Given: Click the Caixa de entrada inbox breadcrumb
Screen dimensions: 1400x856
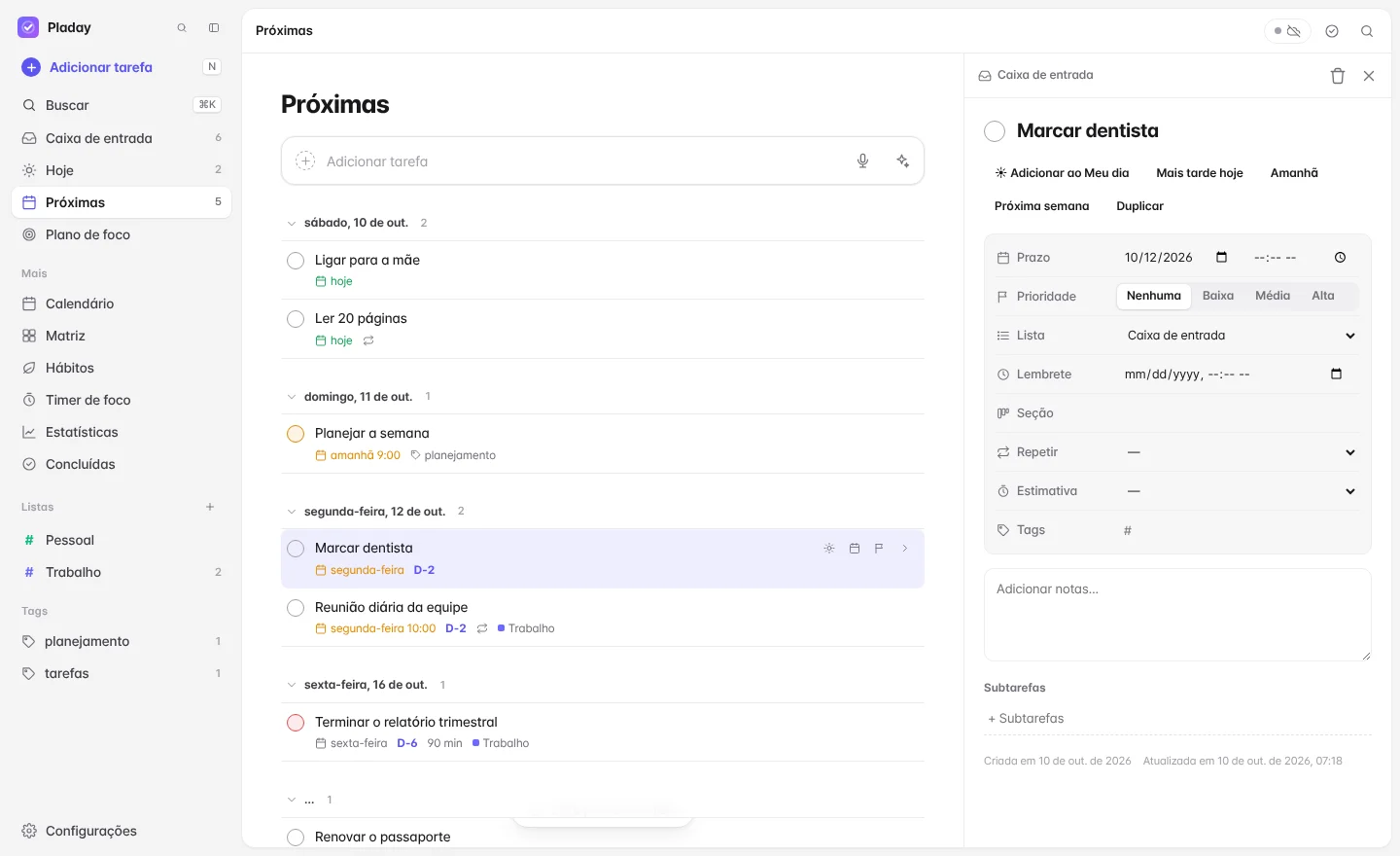Looking at the screenshot, I should point(1035,75).
